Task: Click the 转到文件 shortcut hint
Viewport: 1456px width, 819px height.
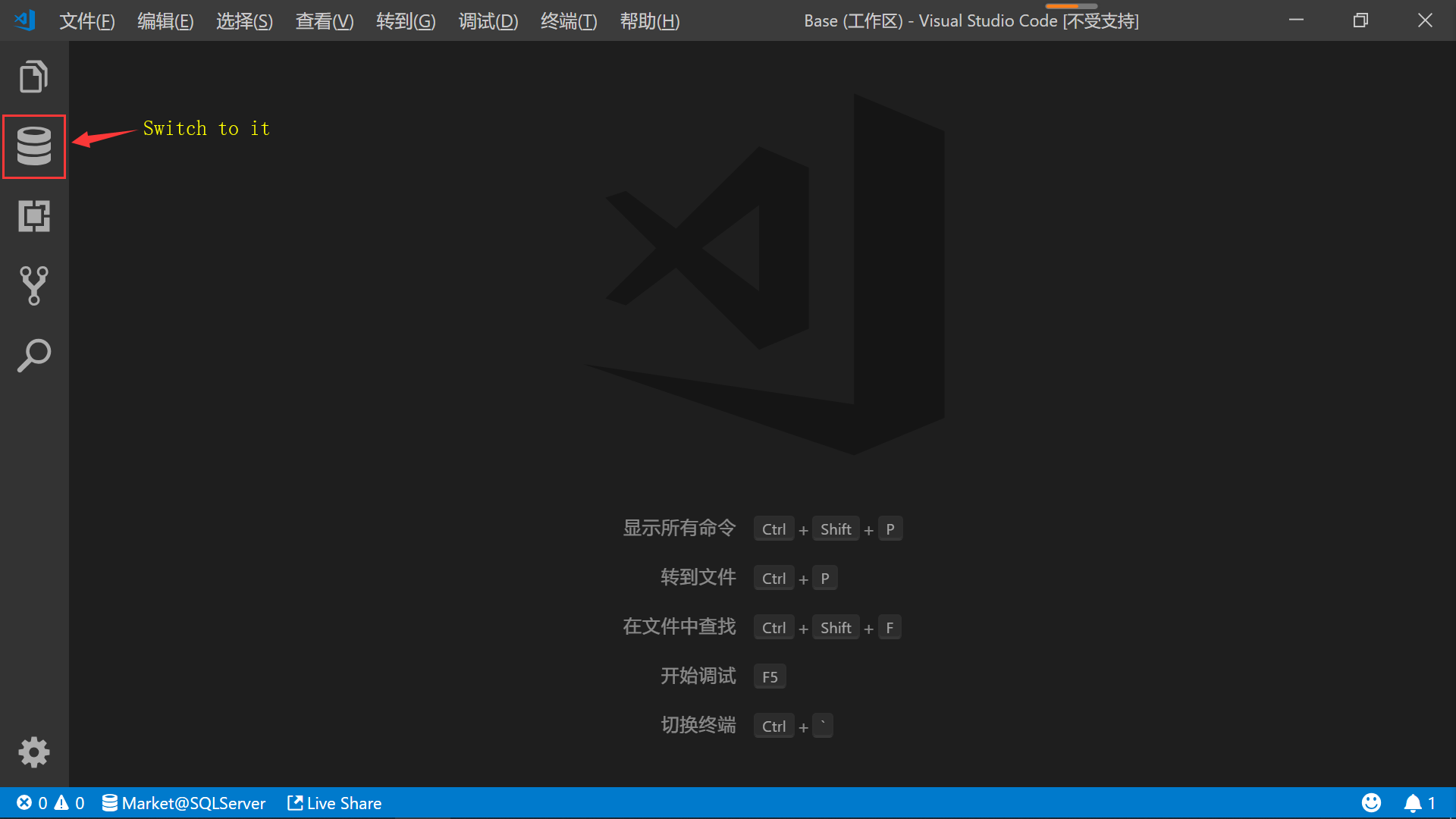Action: pos(698,577)
